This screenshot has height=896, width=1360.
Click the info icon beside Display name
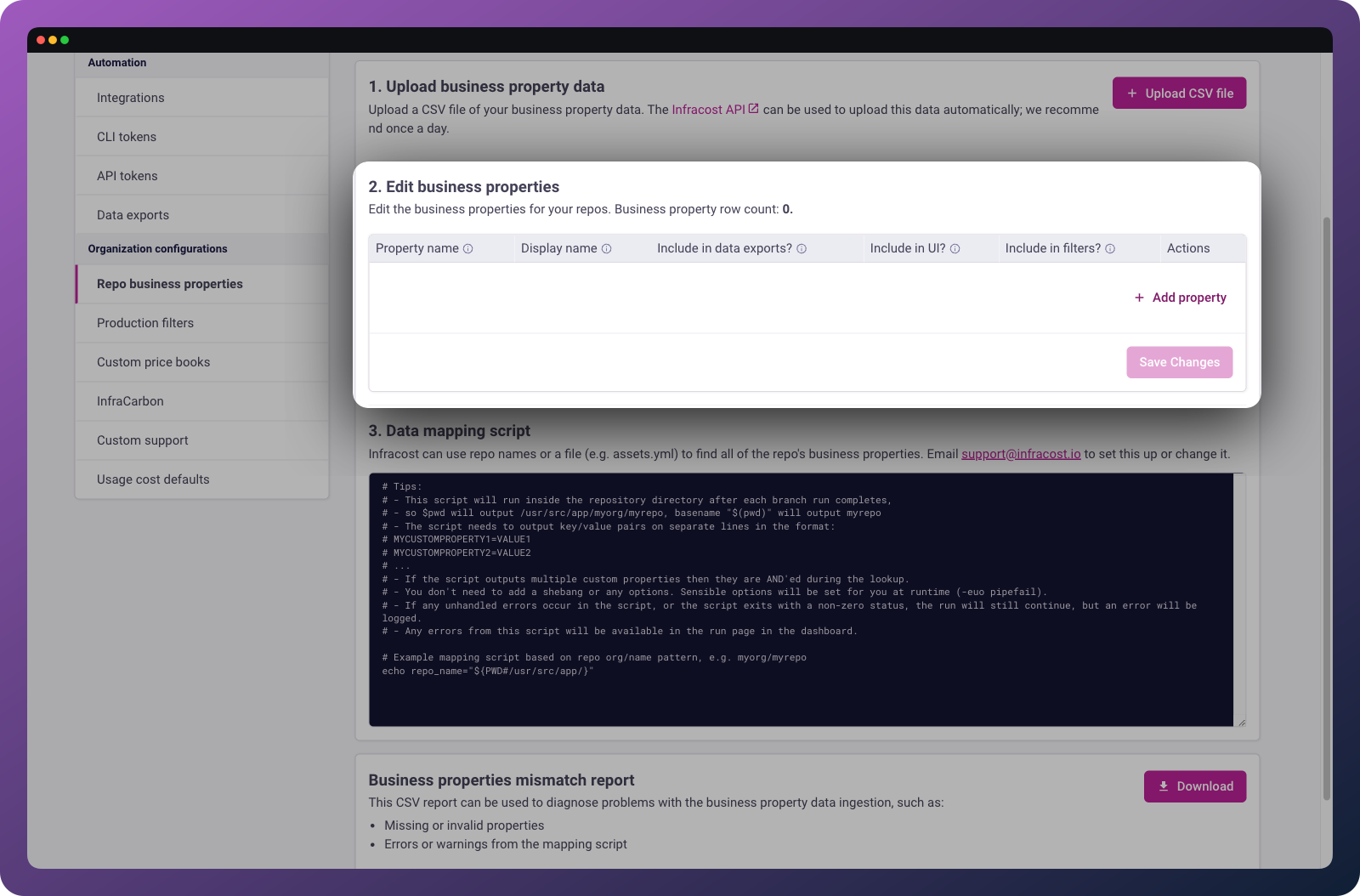[606, 248]
